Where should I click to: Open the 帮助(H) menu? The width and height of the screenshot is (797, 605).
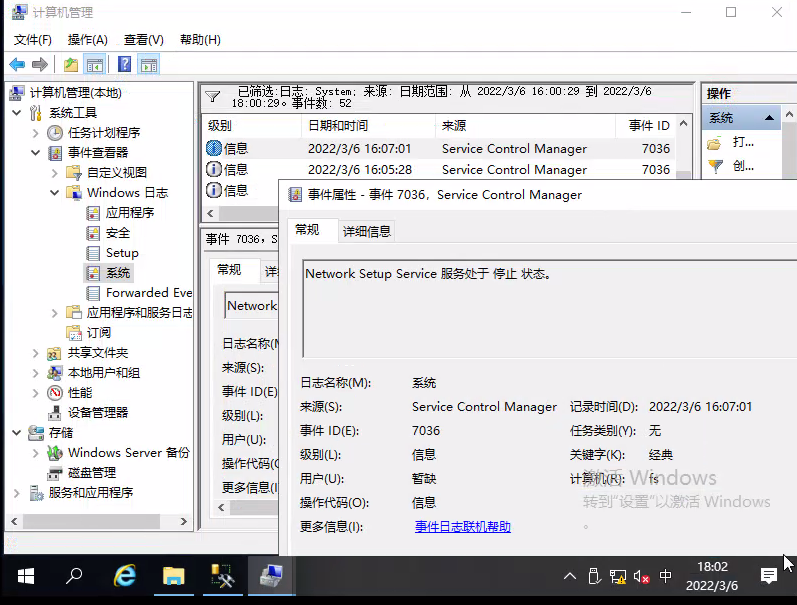click(200, 40)
